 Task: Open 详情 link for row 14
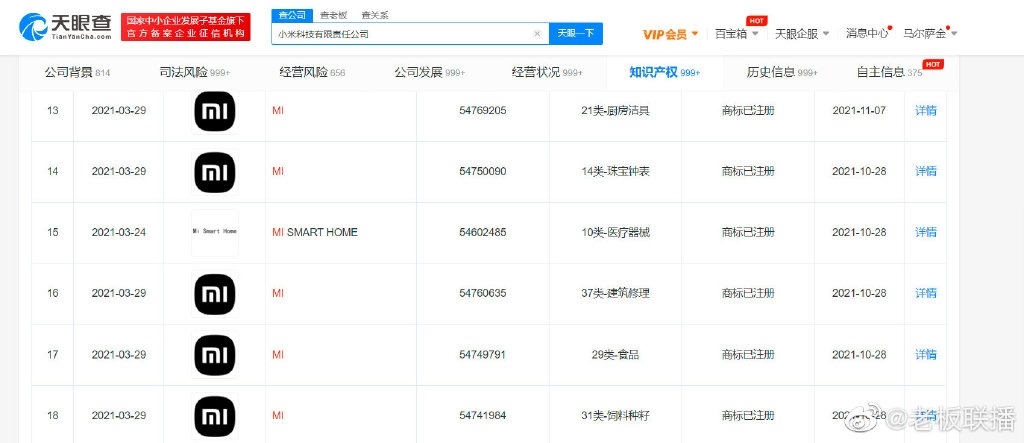[x=925, y=171]
